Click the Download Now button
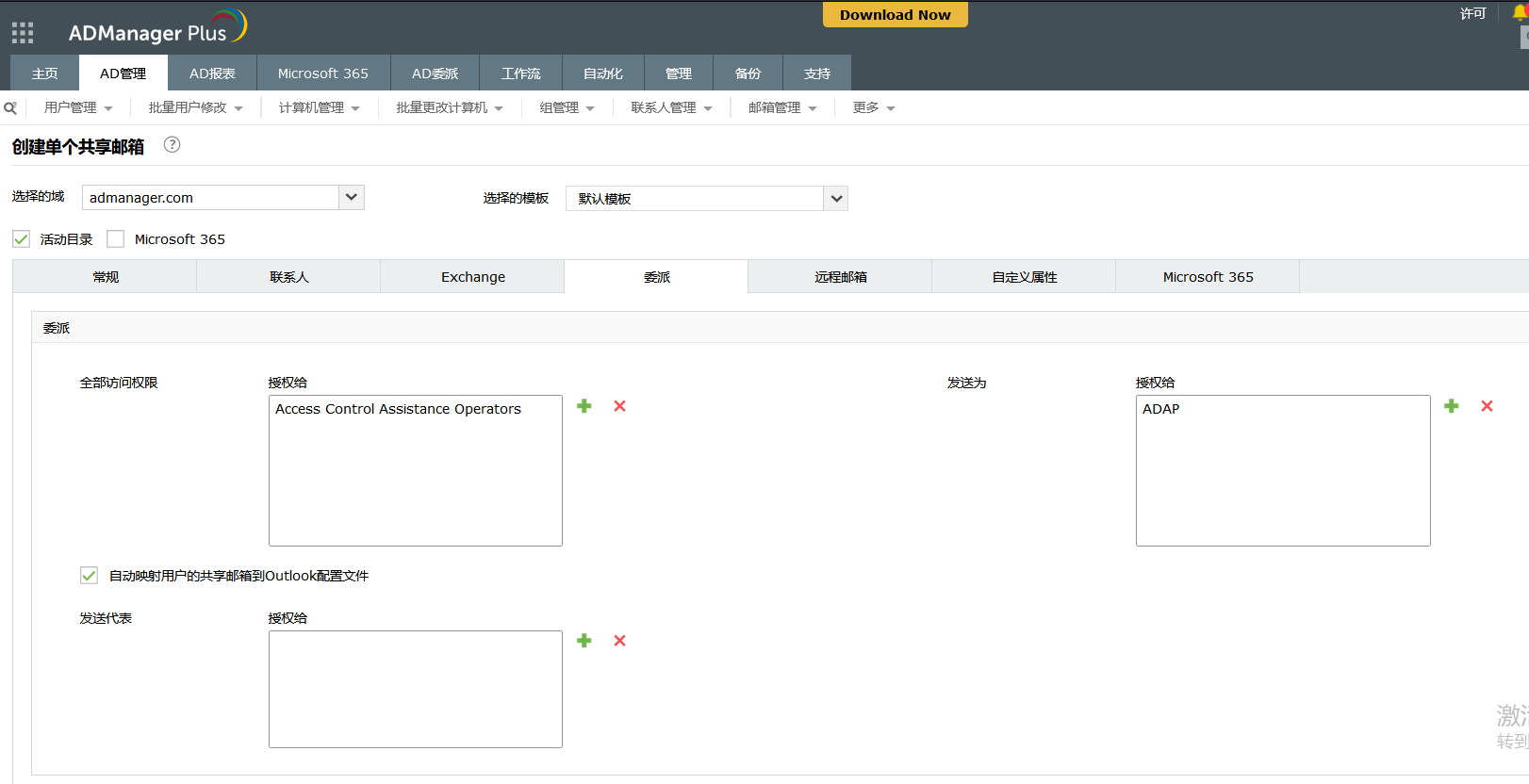This screenshot has height=784, width=1529. [895, 15]
